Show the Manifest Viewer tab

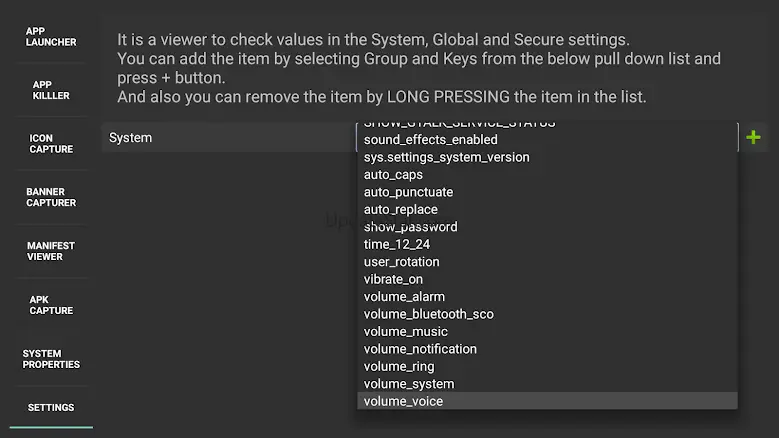[51, 251]
